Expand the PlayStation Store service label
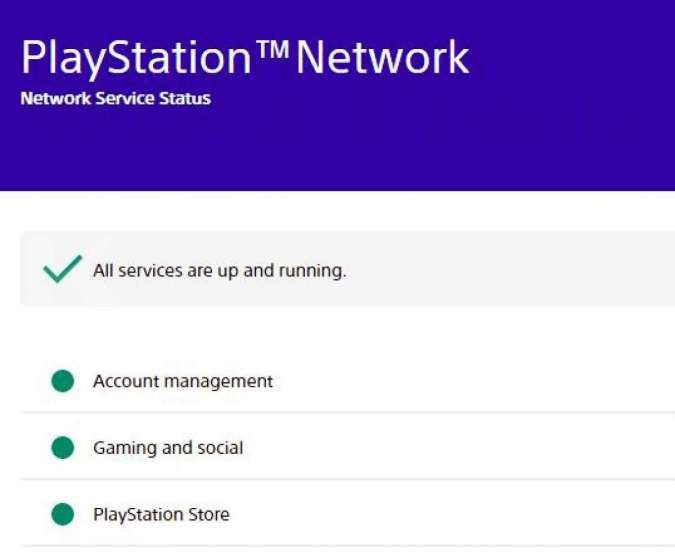This screenshot has width=675, height=557. click(x=161, y=515)
